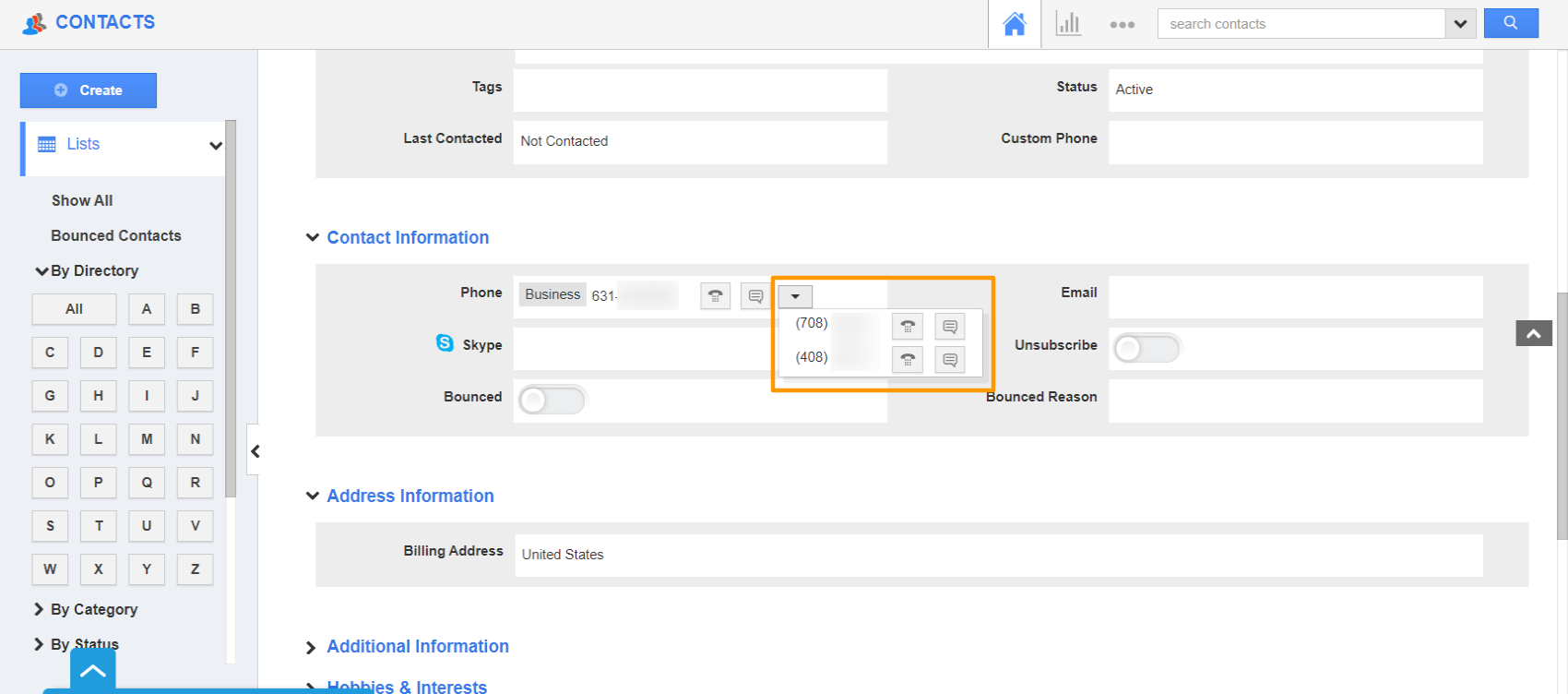The height and width of the screenshot is (694, 1568).
Task: Click the Create button
Action: [89, 90]
